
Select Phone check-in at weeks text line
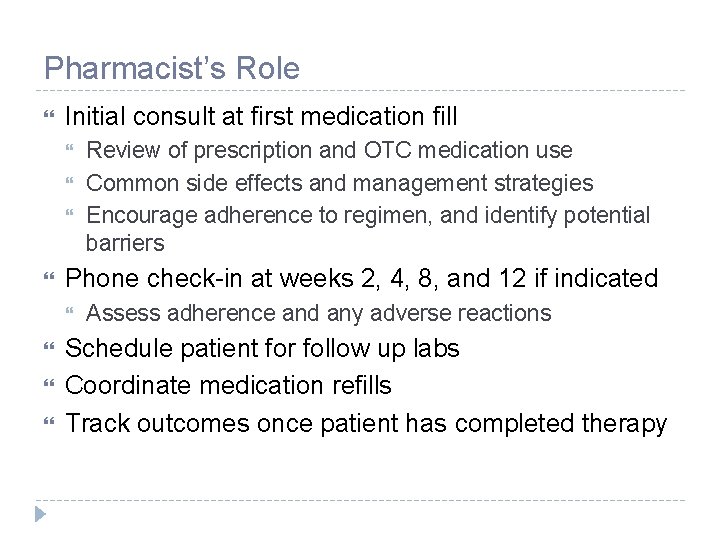[x=361, y=278]
